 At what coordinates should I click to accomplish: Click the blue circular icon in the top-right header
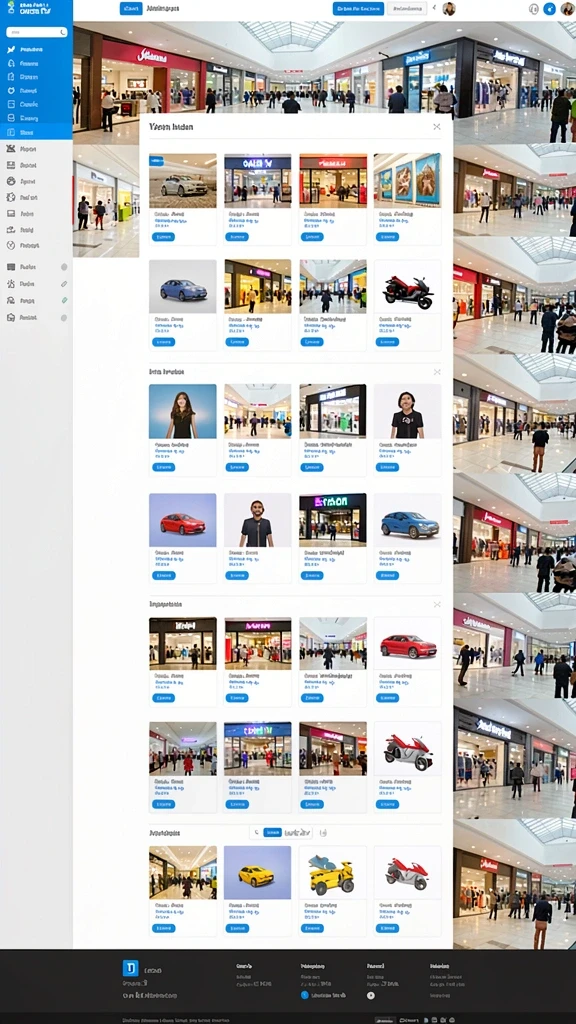549,8
